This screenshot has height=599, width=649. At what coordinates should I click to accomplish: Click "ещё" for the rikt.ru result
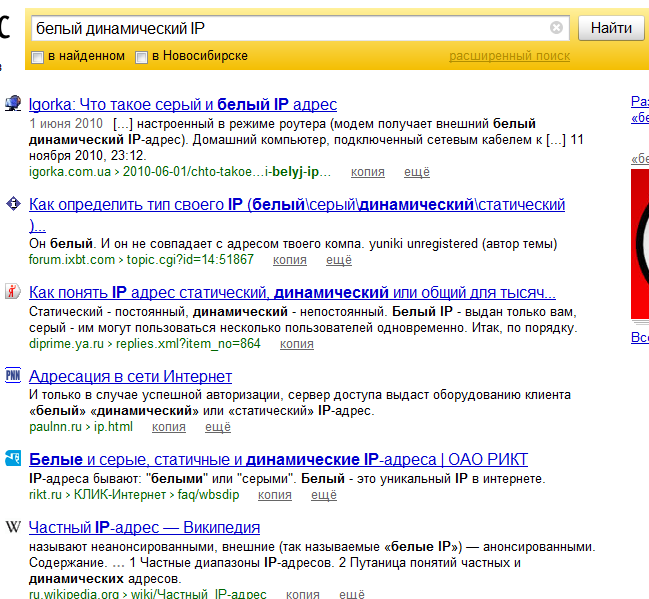coord(324,495)
